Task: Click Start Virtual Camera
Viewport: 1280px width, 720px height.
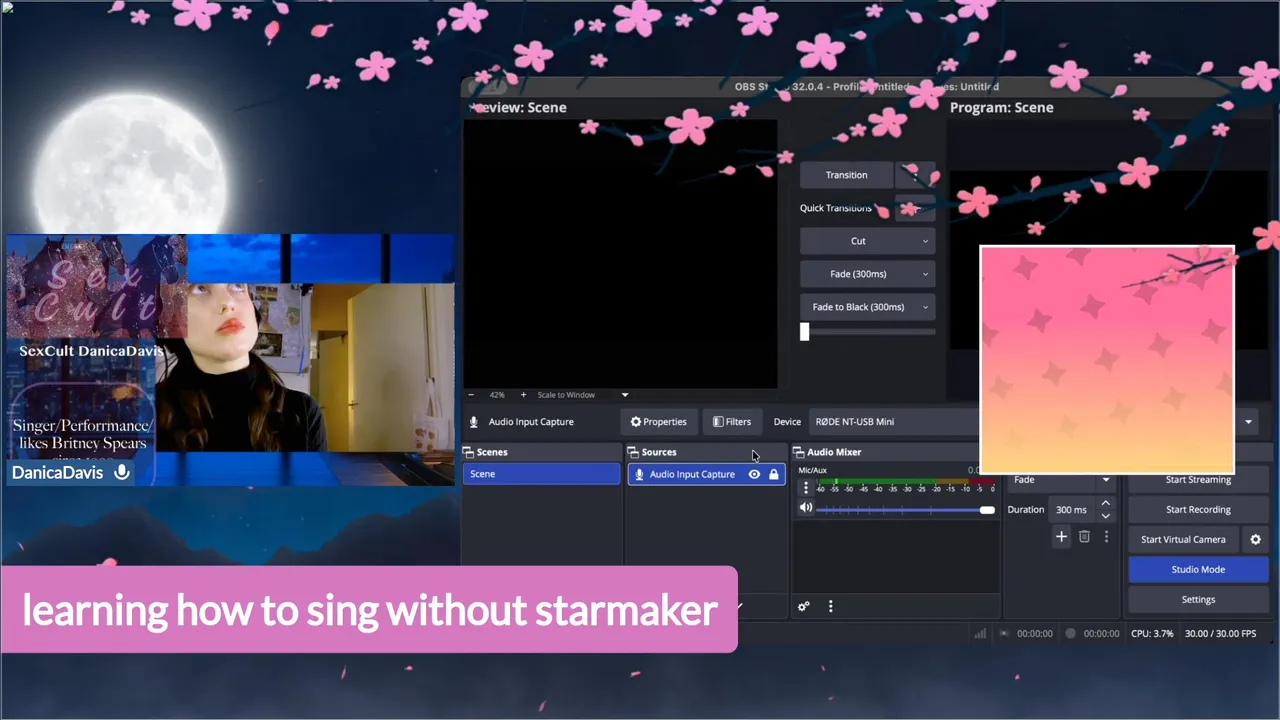Action: pos(1183,540)
